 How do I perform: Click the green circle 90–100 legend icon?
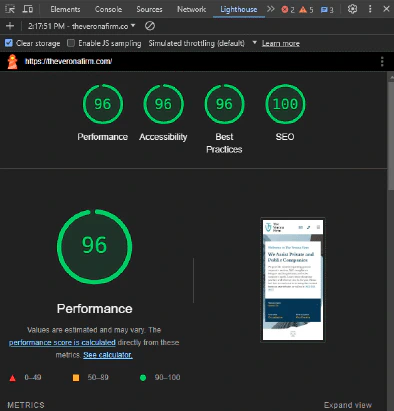143,378
